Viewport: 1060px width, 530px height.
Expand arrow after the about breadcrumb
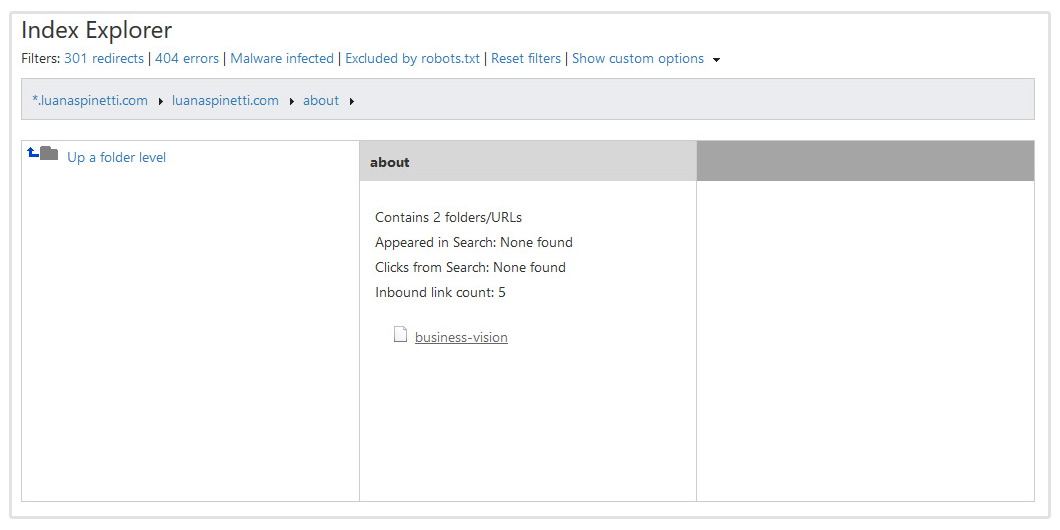pyautogui.click(x=352, y=101)
